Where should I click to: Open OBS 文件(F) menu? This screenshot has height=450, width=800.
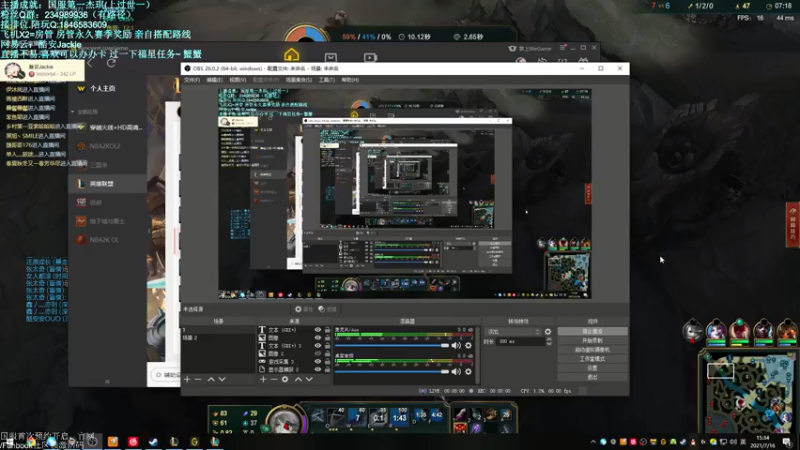[x=191, y=80]
